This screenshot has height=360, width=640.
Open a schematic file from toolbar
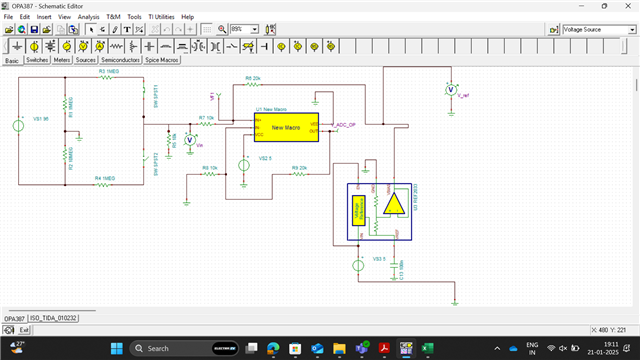point(9,29)
